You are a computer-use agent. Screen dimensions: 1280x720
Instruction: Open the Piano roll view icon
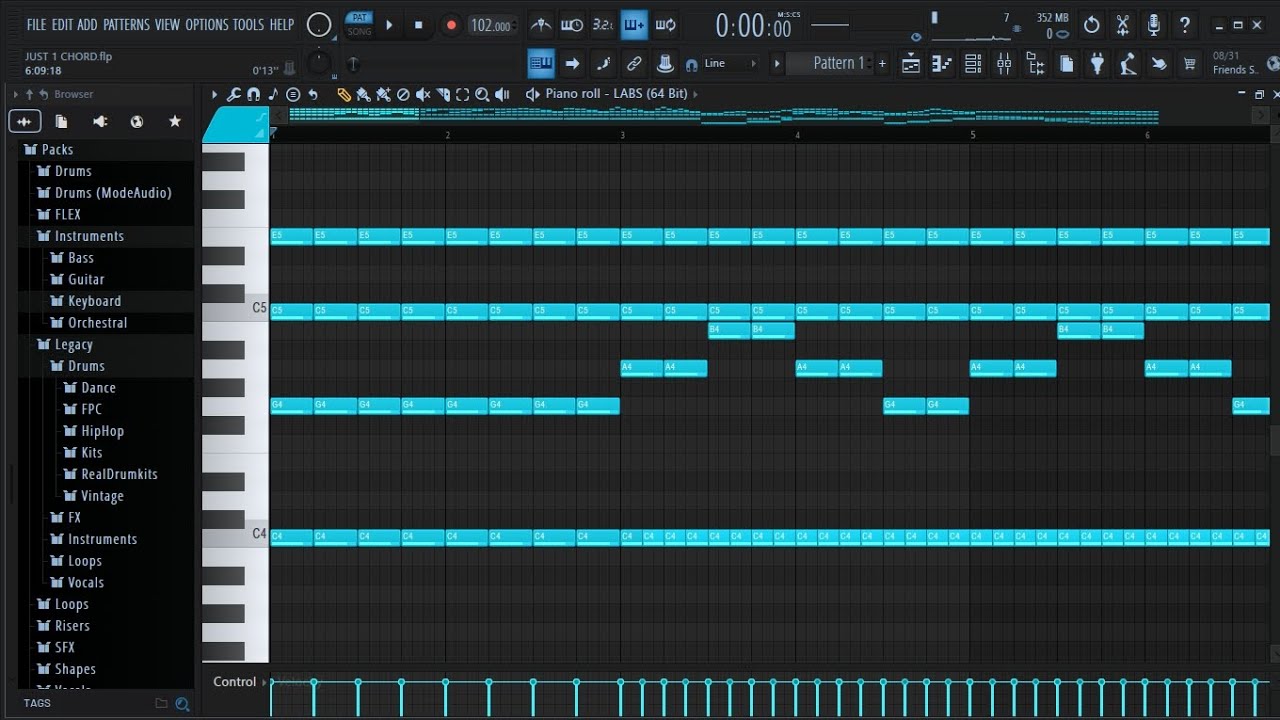(942, 64)
